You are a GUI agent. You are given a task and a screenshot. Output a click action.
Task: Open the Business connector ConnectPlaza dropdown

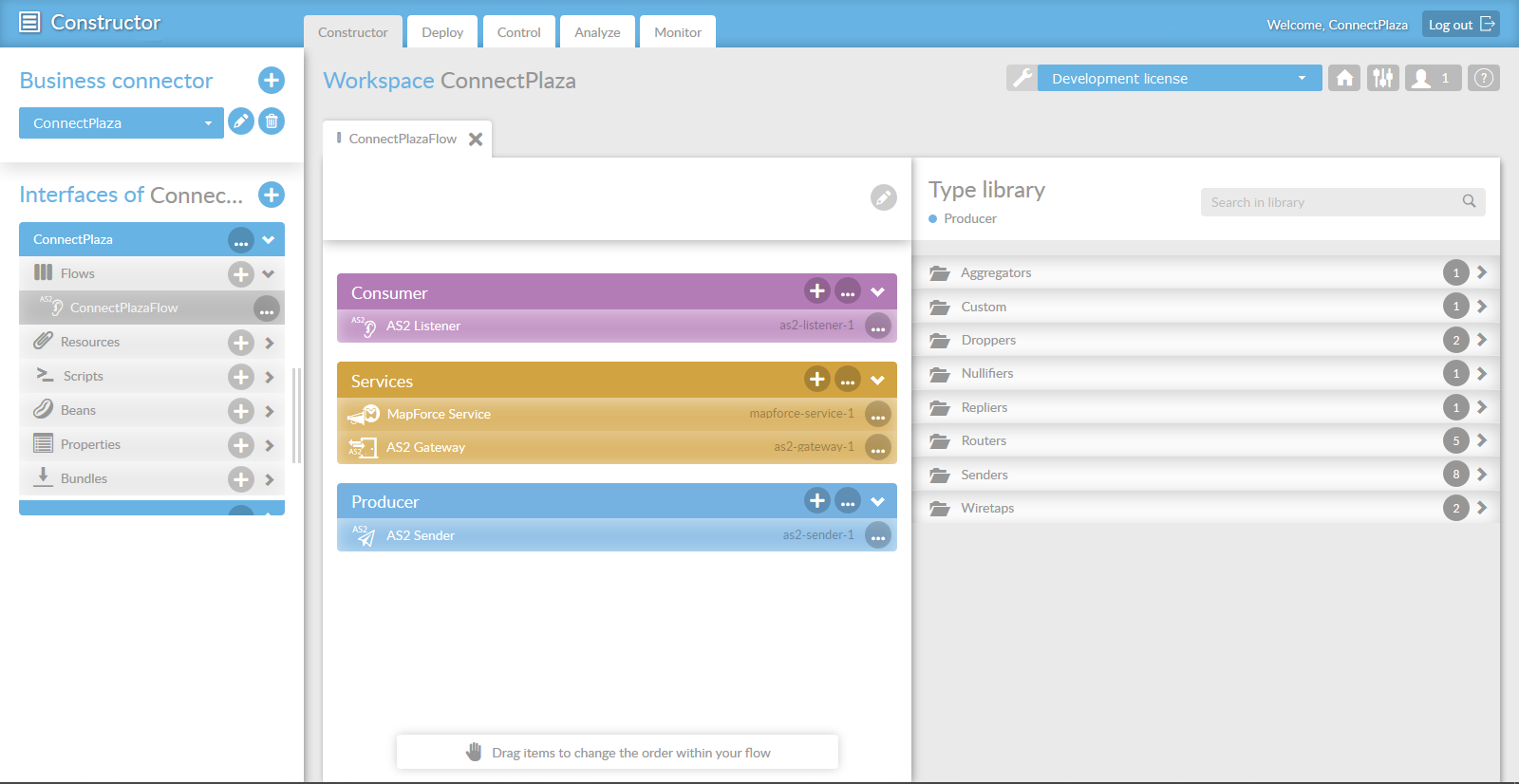[122, 122]
